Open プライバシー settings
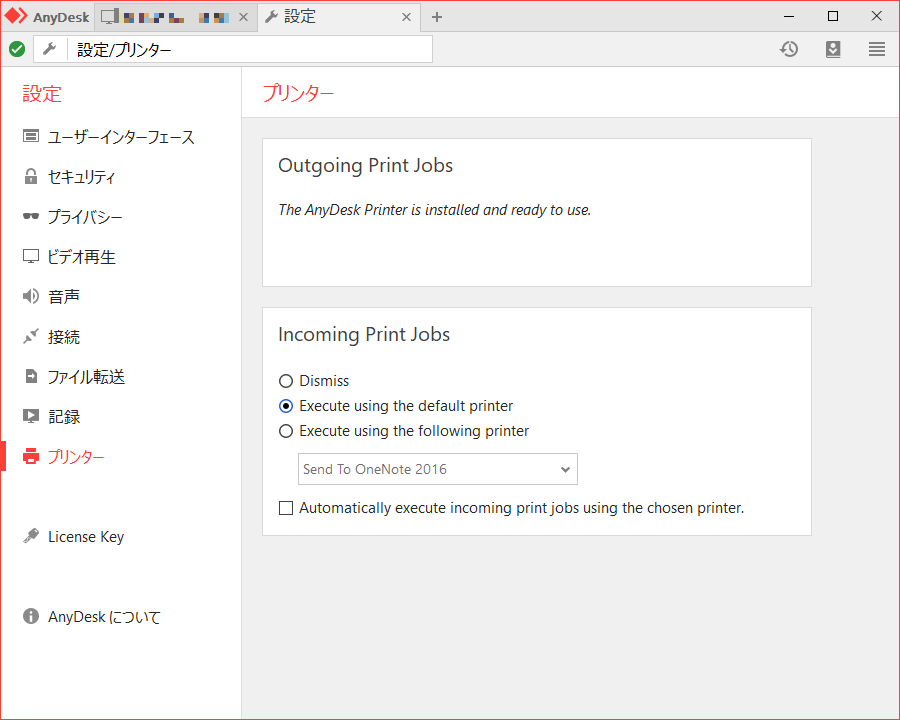 coord(85,217)
